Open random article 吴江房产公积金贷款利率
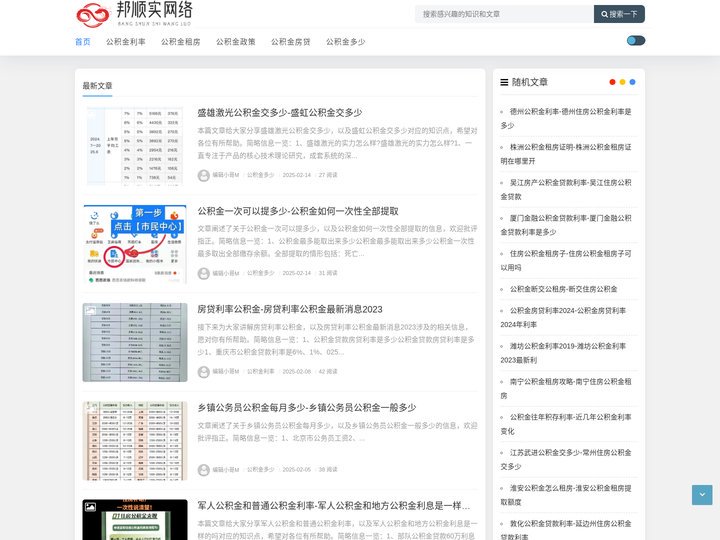Viewport: 720px width, 540px height. click(566, 190)
